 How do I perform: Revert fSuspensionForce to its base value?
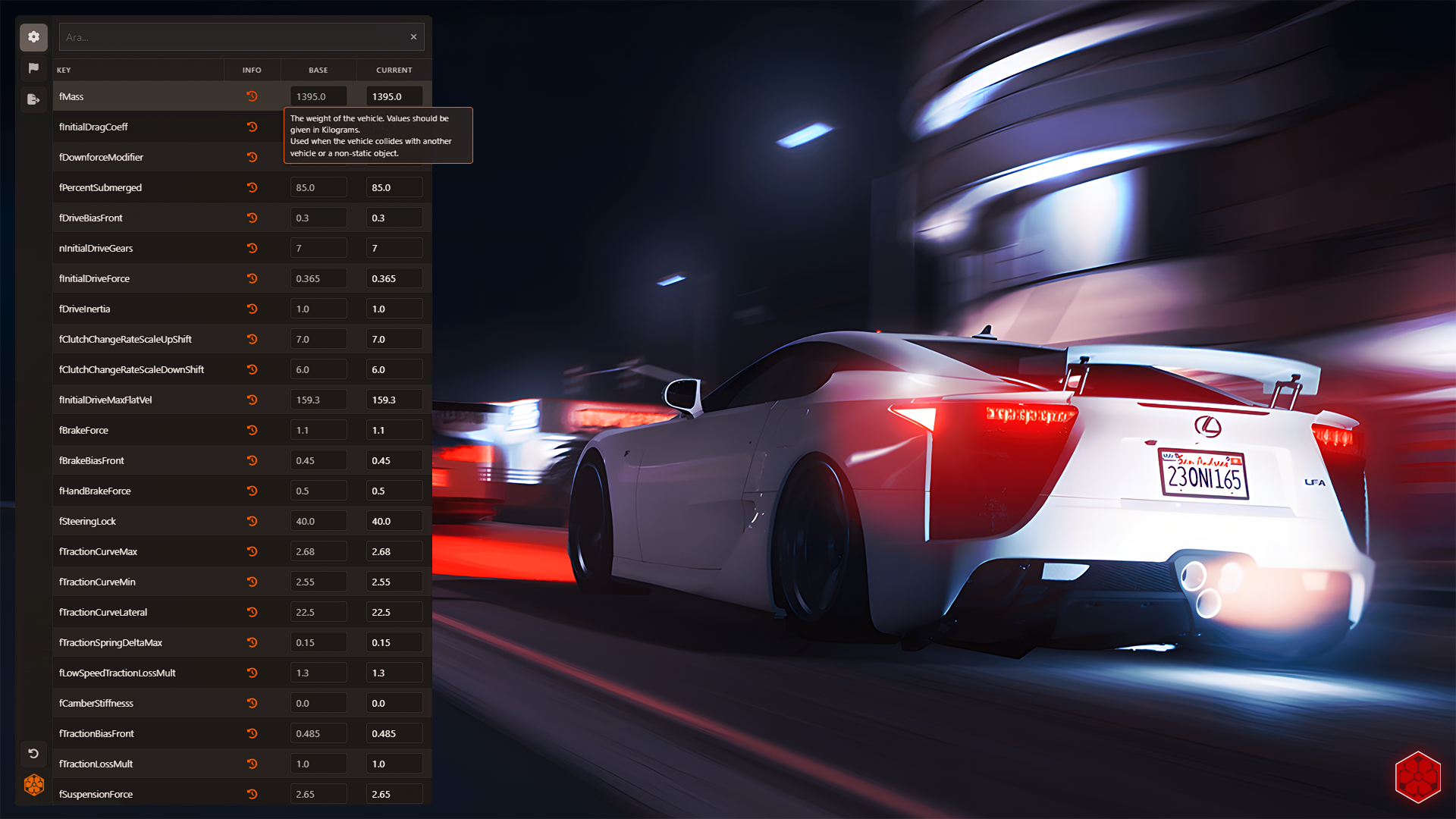click(x=253, y=794)
